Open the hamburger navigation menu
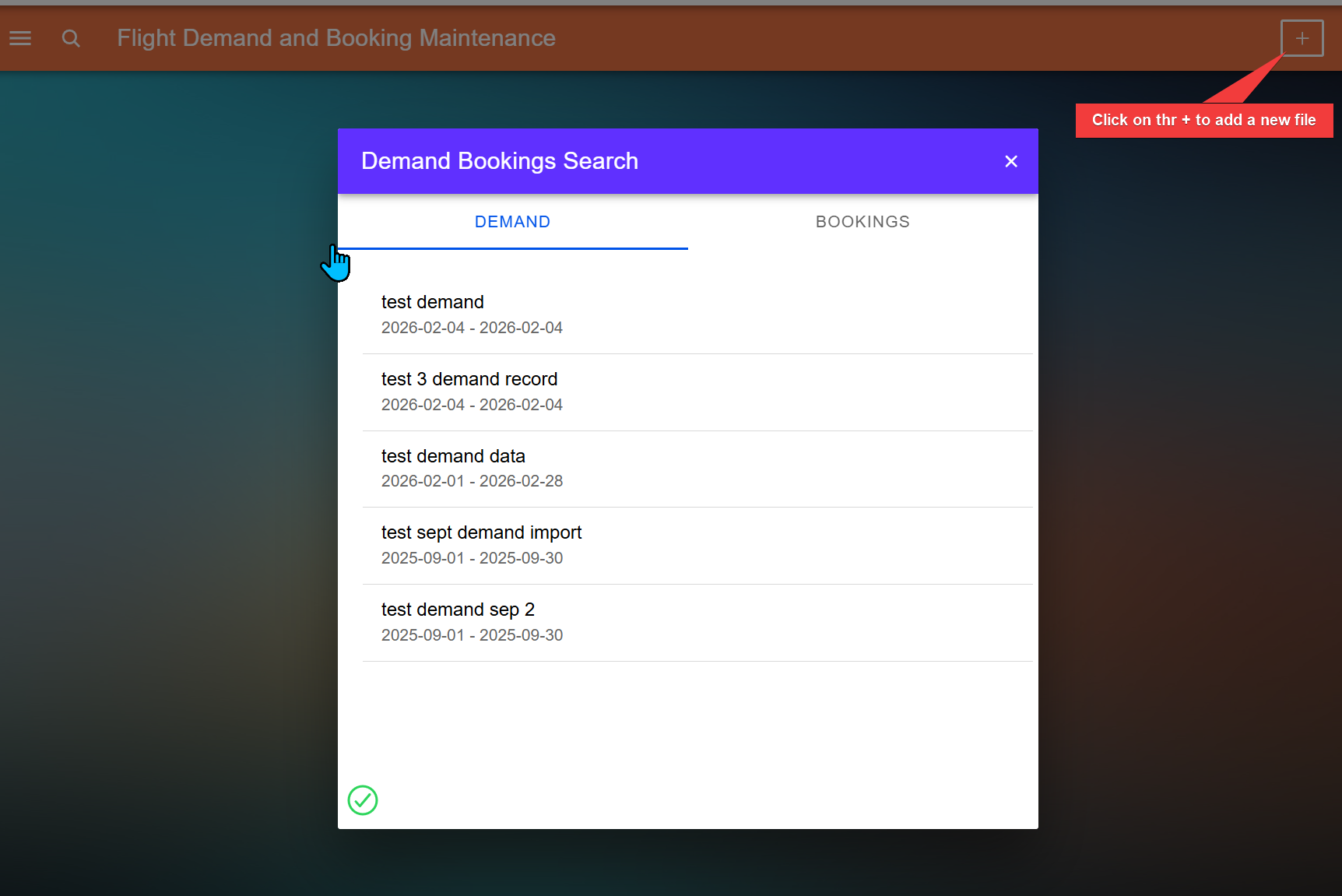The image size is (1342, 896). [20, 38]
